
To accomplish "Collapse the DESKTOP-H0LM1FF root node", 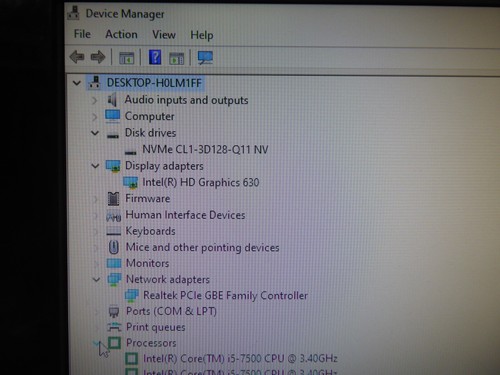I will tap(77, 83).
